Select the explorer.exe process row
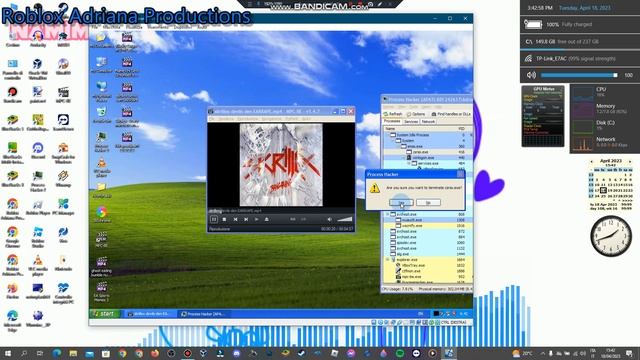The image size is (640, 360). 427,260
